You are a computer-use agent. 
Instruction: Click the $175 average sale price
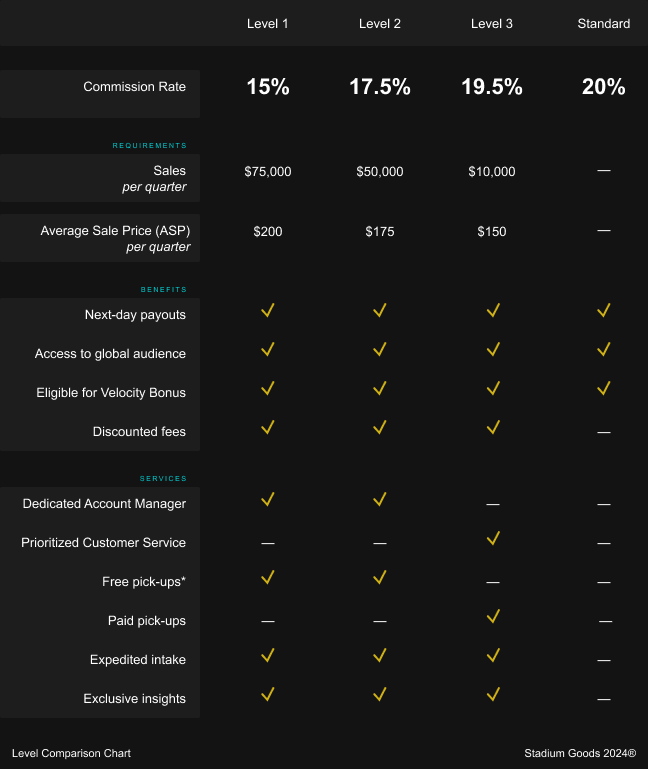pyautogui.click(x=380, y=232)
